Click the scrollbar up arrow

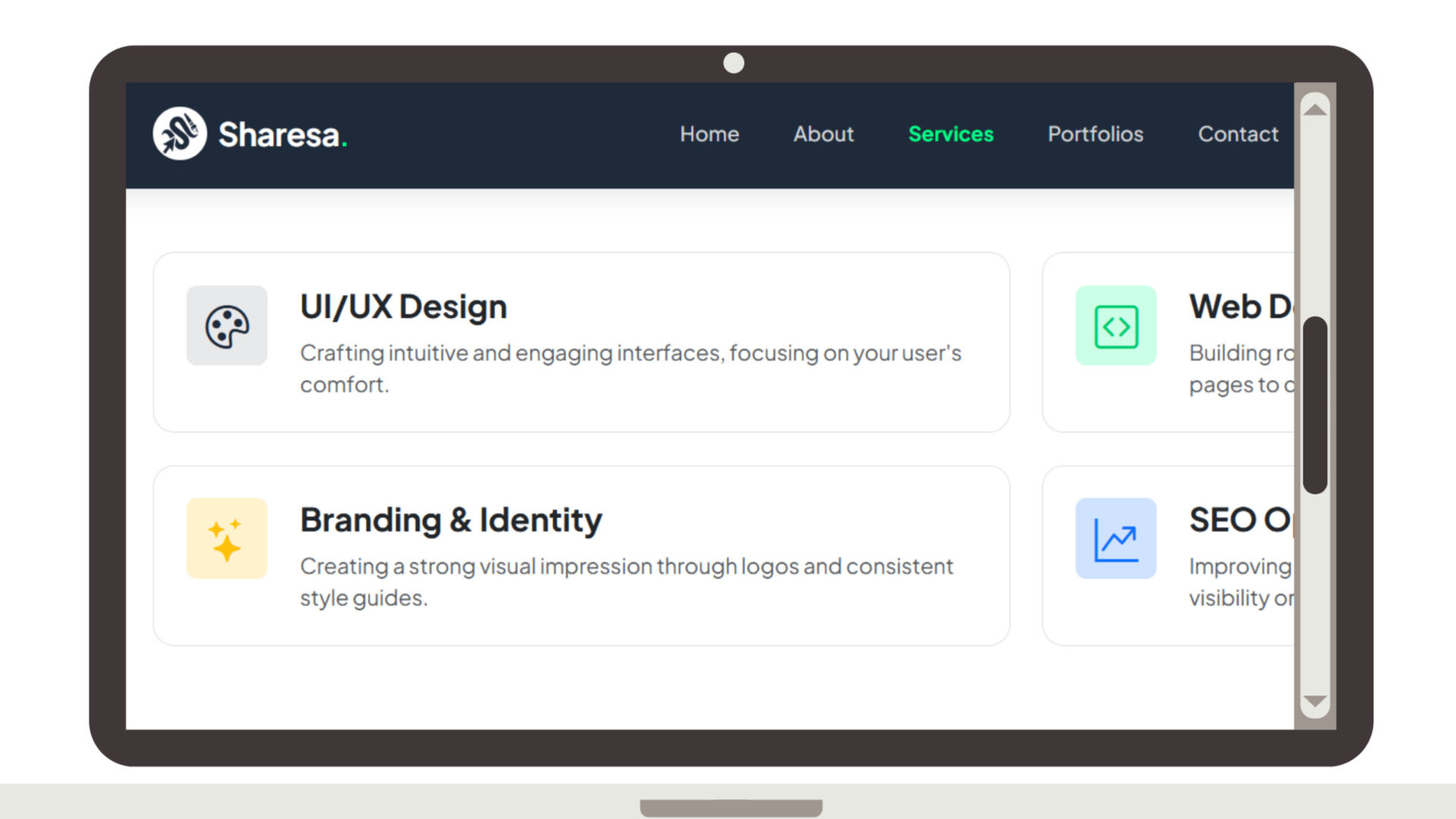click(x=1315, y=110)
